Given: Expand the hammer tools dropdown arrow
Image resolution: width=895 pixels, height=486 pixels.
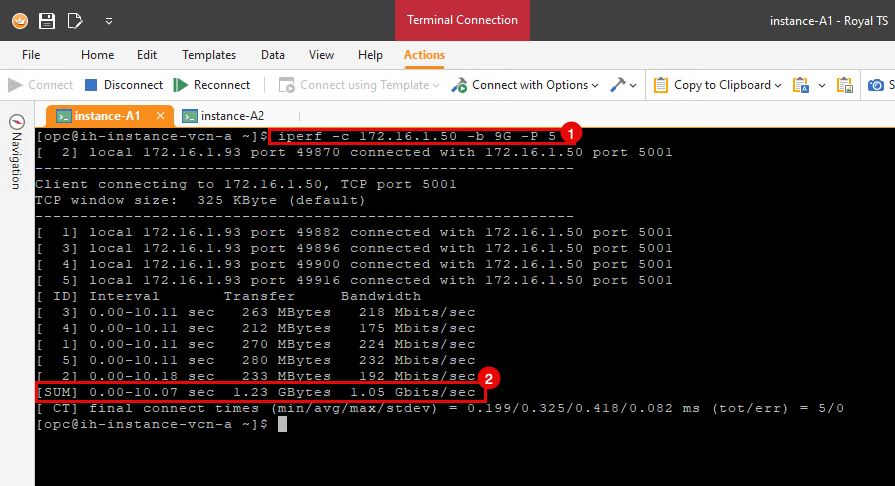Looking at the screenshot, I should (x=633, y=85).
